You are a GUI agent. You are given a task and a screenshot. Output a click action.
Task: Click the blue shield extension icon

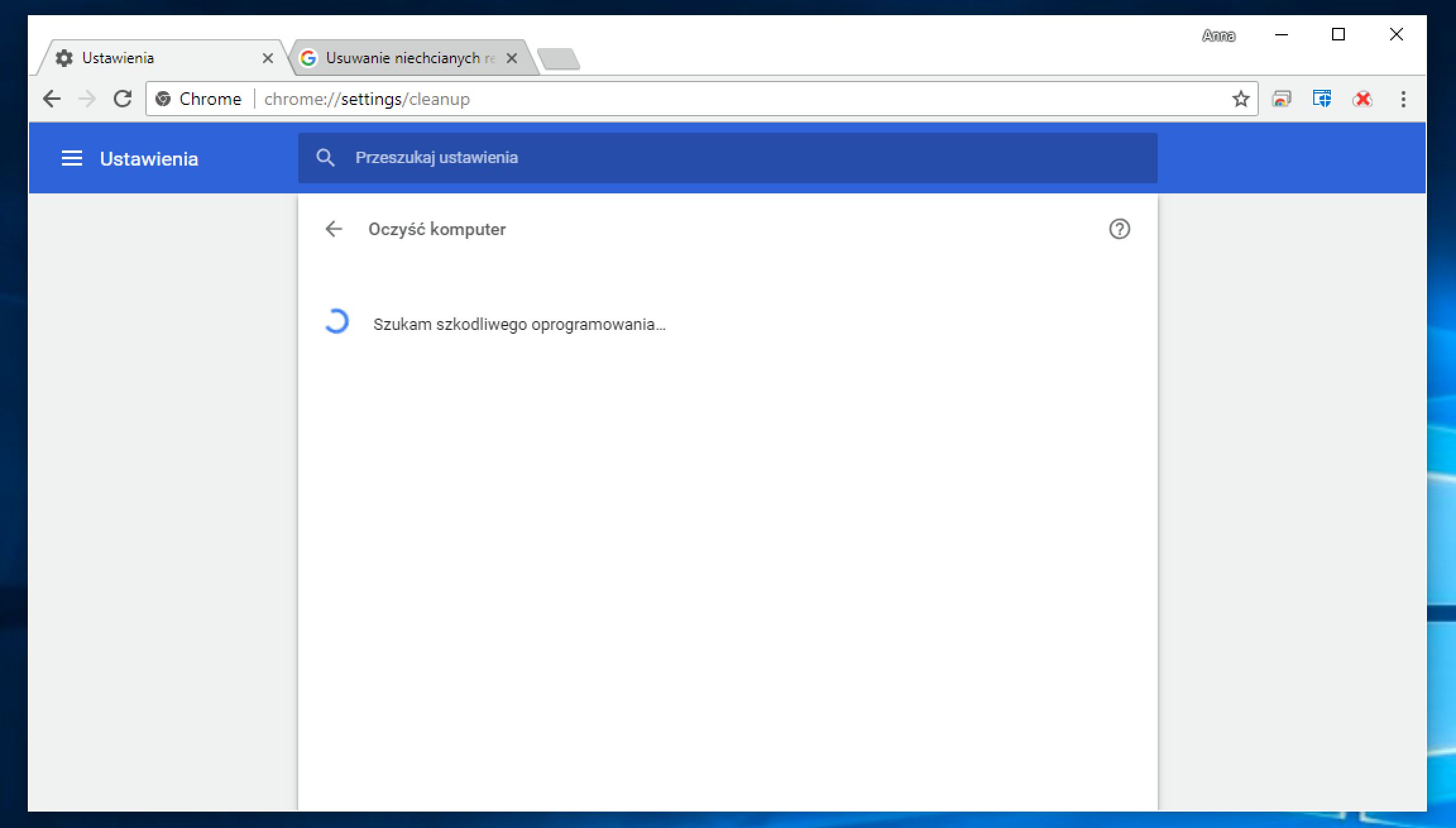coord(1322,99)
